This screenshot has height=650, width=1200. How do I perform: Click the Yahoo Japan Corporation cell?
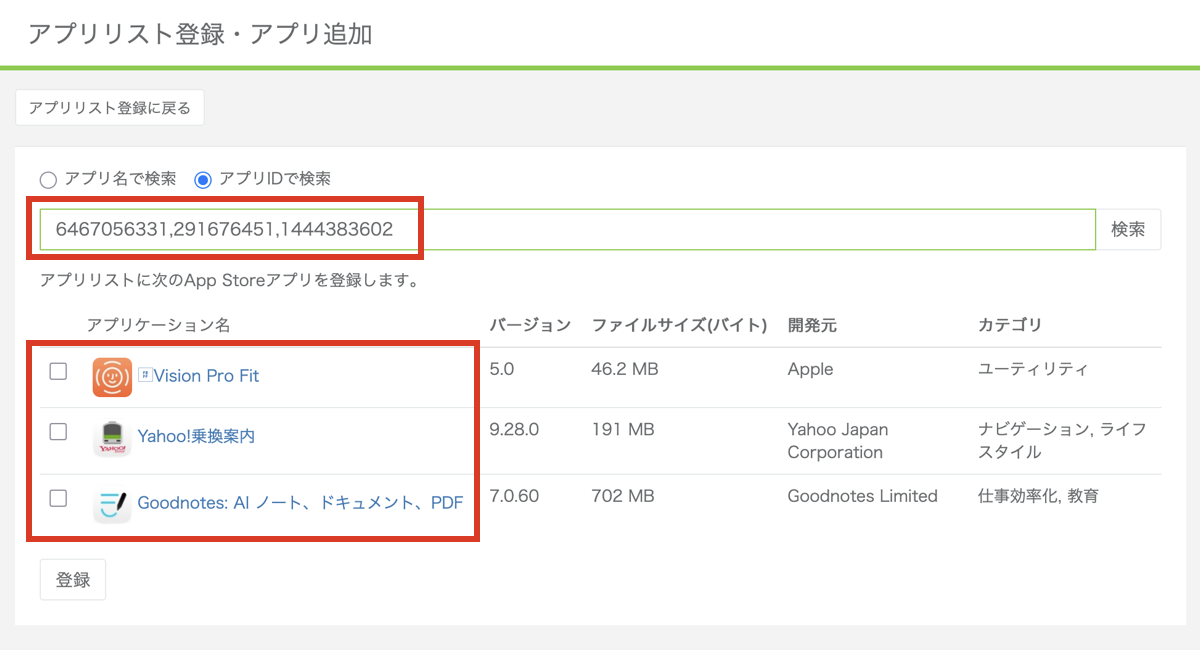coord(838,441)
